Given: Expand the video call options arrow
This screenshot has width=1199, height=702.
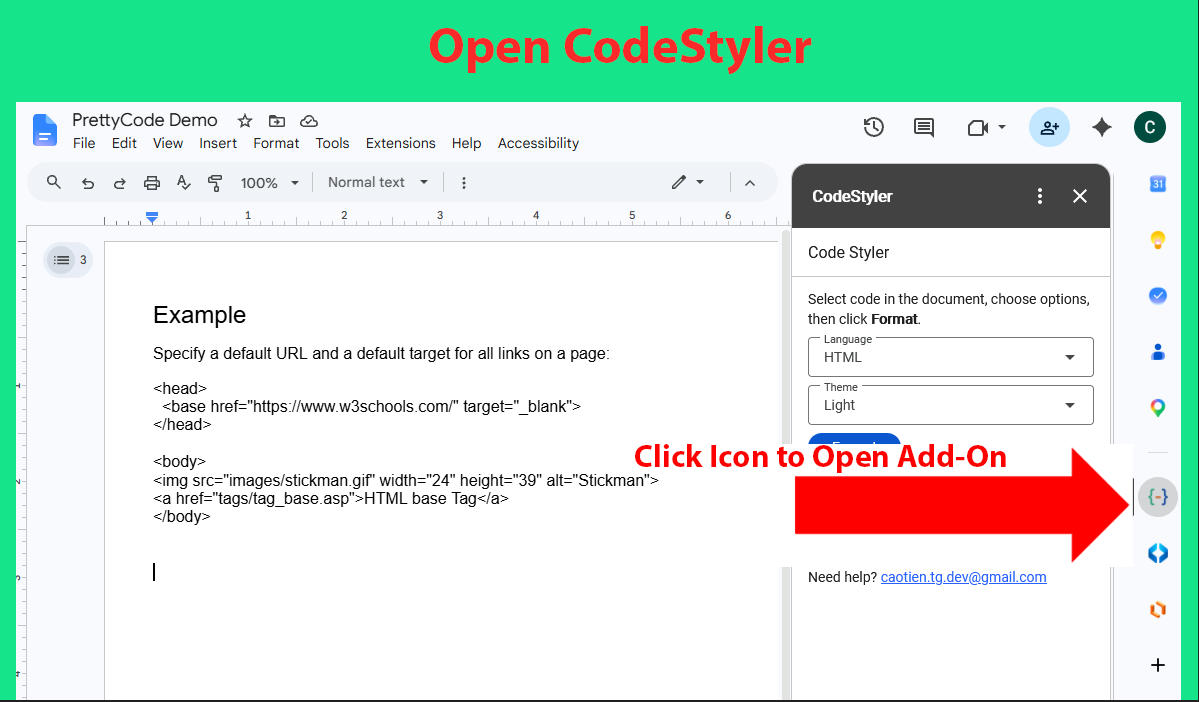Looking at the screenshot, I should [x=1002, y=127].
